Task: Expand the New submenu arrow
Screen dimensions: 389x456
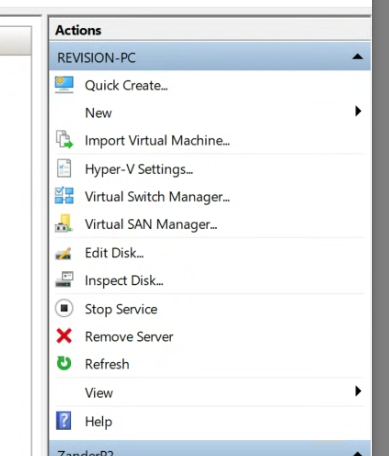Action: (x=358, y=111)
